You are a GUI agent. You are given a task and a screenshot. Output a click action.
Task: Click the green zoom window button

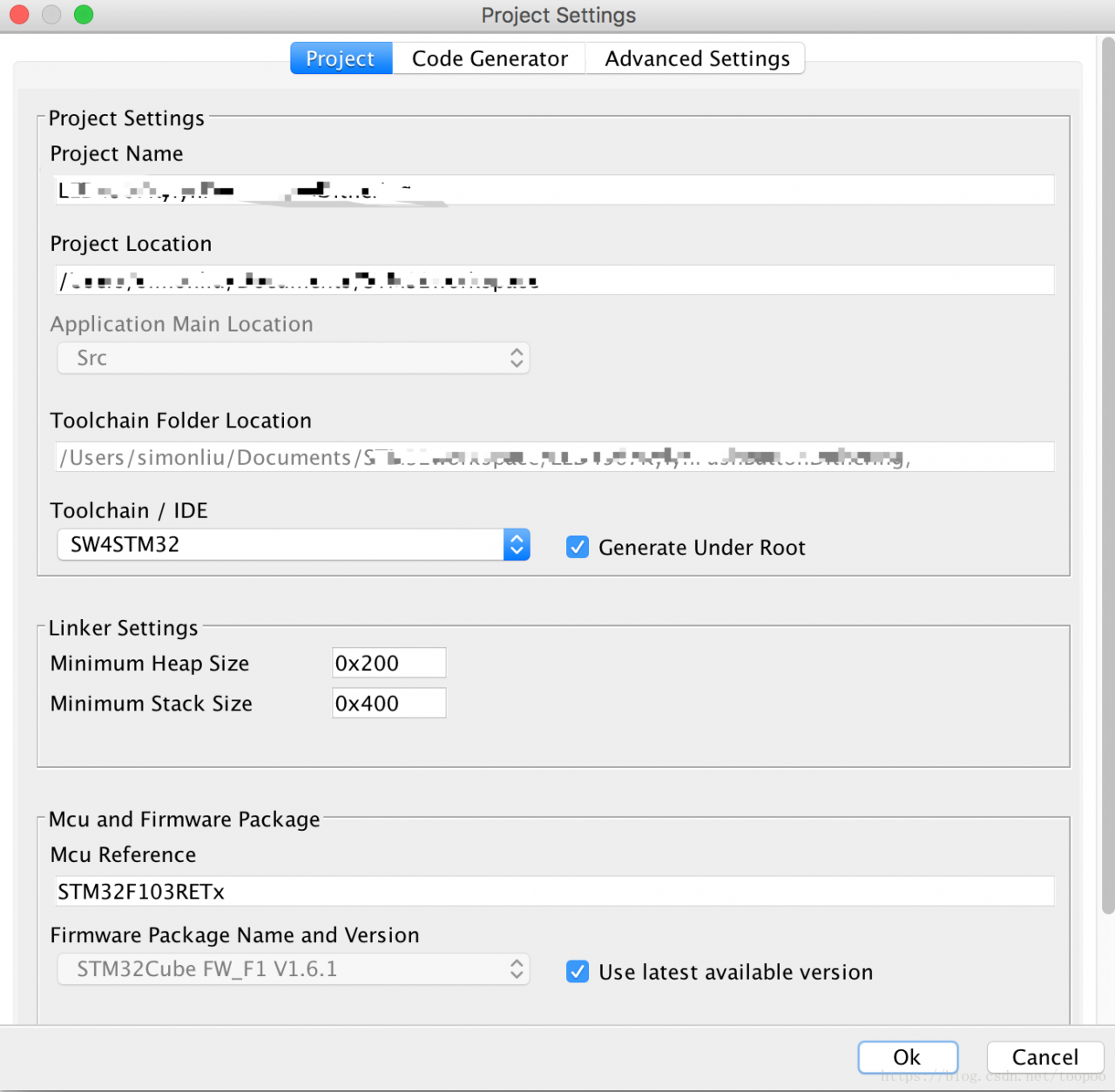click(84, 15)
